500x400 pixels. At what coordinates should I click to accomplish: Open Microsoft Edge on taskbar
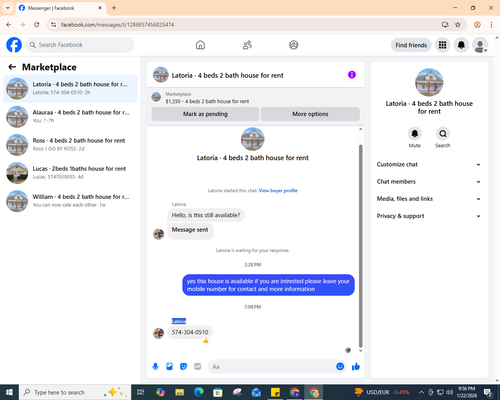click(199, 392)
